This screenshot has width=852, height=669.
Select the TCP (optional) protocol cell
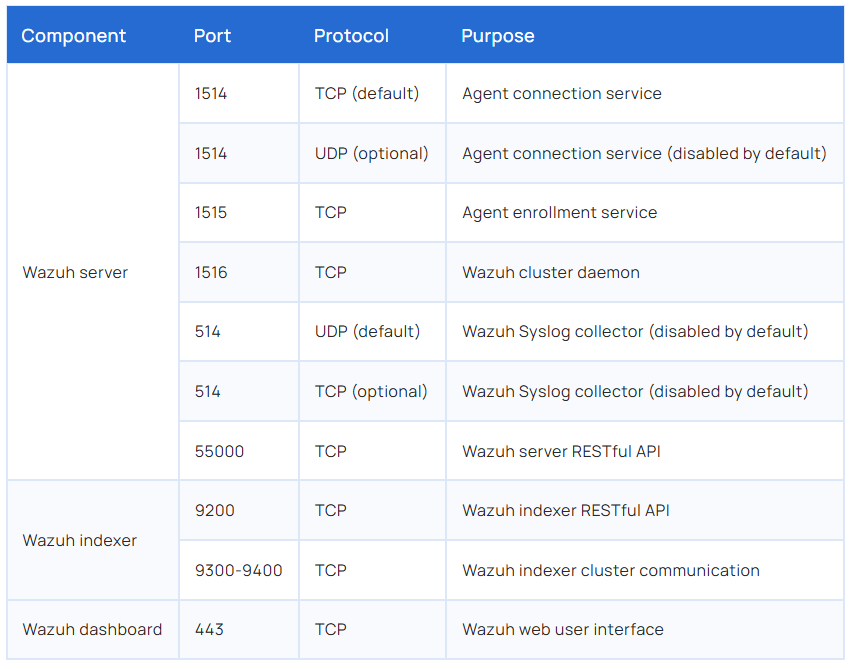tap(371, 391)
